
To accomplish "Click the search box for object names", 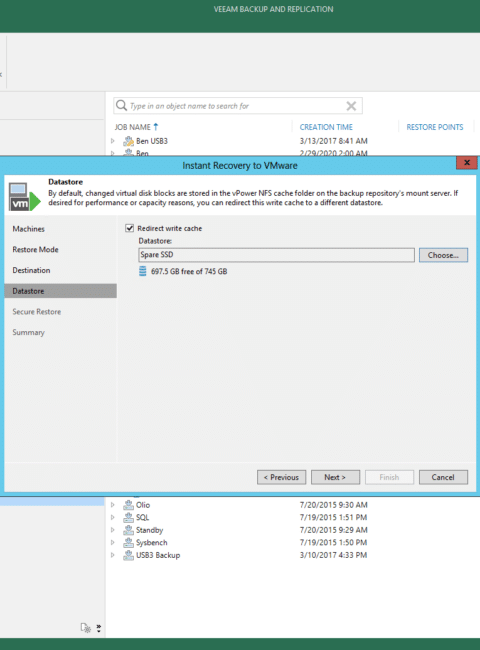I will (238, 106).
